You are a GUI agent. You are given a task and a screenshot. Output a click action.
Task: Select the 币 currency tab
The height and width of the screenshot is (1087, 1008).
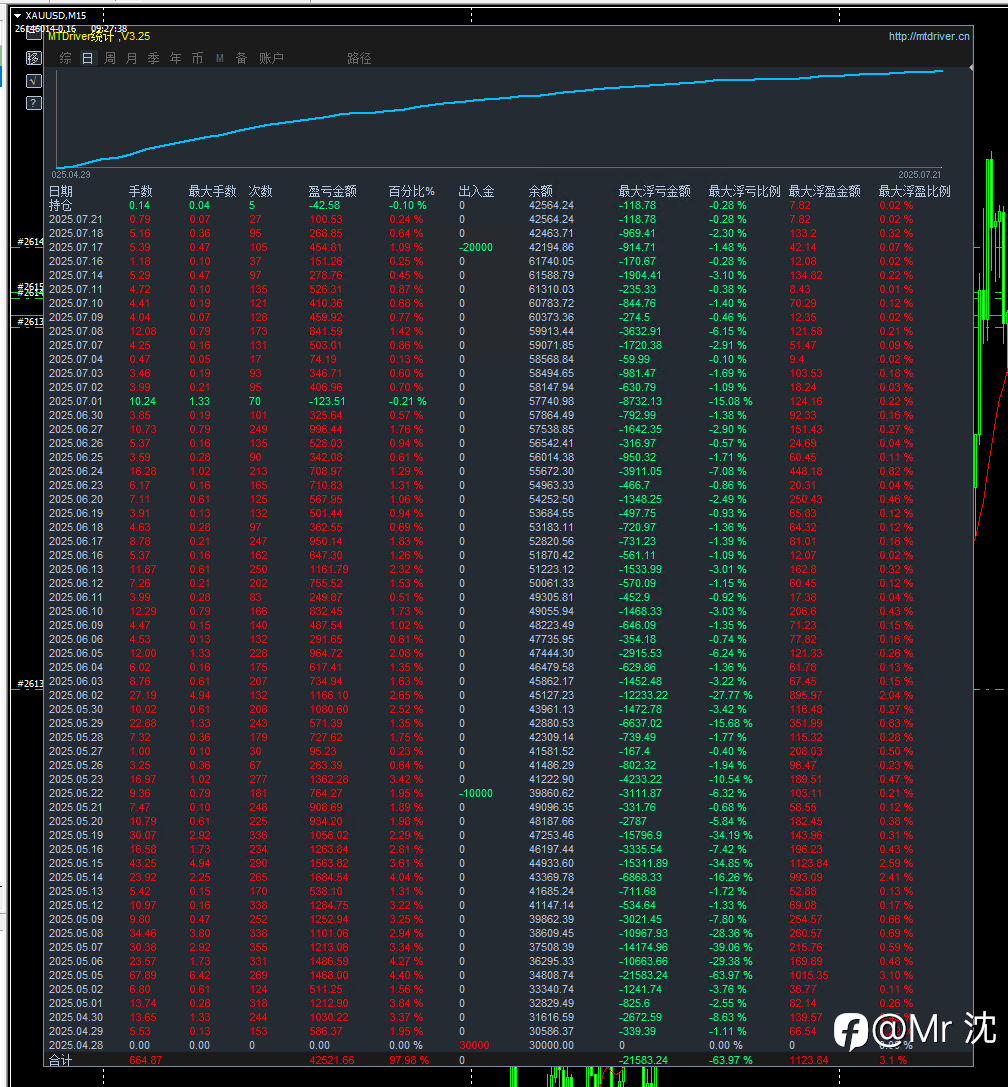tap(198, 58)
